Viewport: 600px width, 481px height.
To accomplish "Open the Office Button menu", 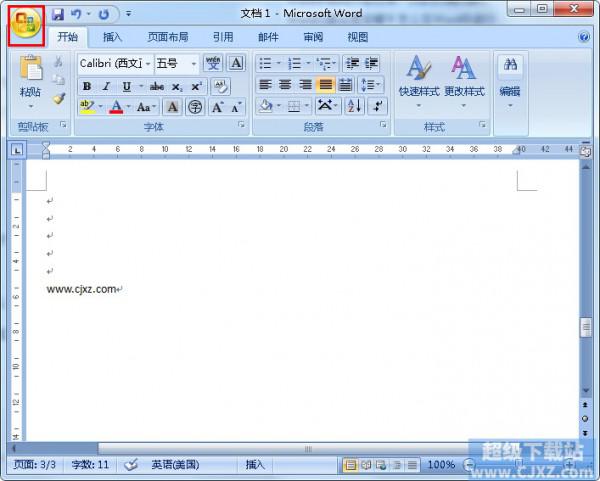I will point(26,24).
